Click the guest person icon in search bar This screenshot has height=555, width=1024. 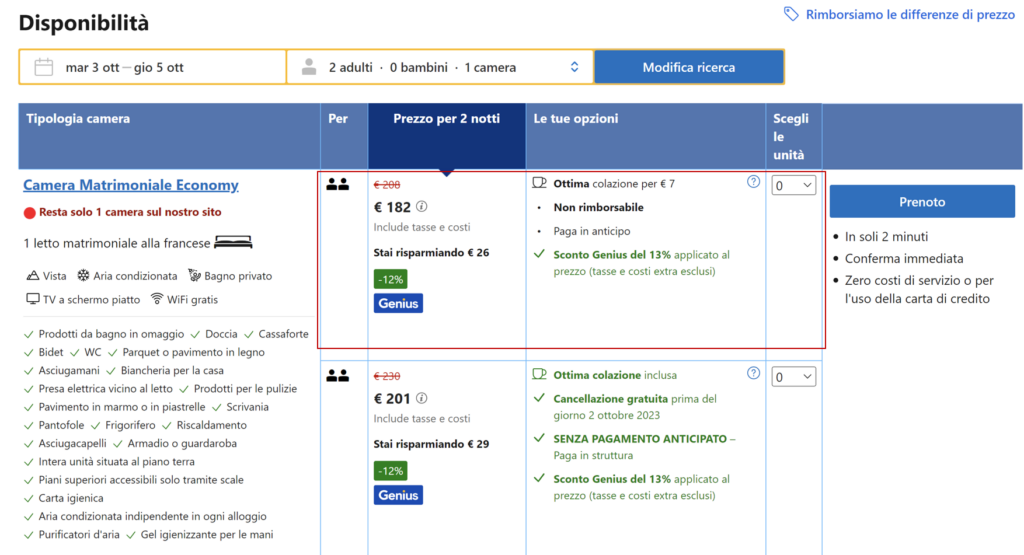point(309,67)
